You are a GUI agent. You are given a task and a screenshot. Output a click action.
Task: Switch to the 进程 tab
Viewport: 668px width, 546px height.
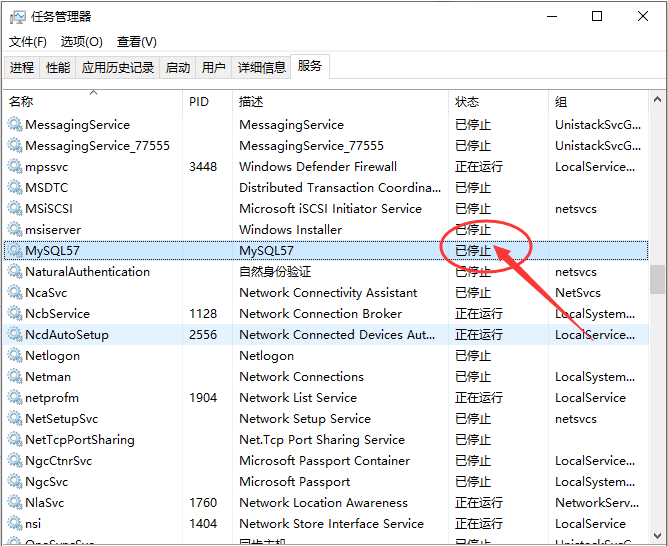(x=22, y=68)
